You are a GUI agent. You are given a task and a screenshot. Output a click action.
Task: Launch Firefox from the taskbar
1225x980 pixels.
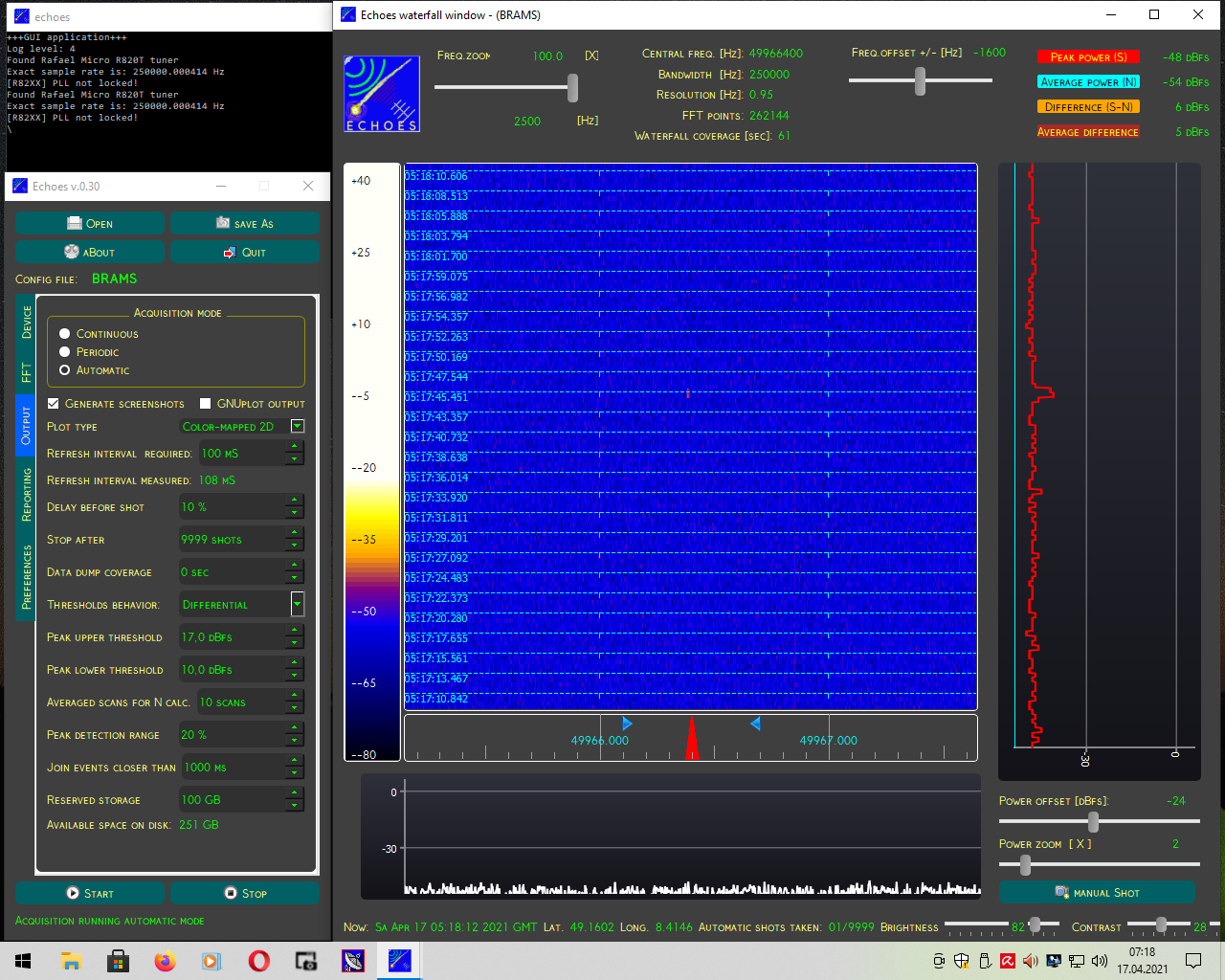click(165, 961)
